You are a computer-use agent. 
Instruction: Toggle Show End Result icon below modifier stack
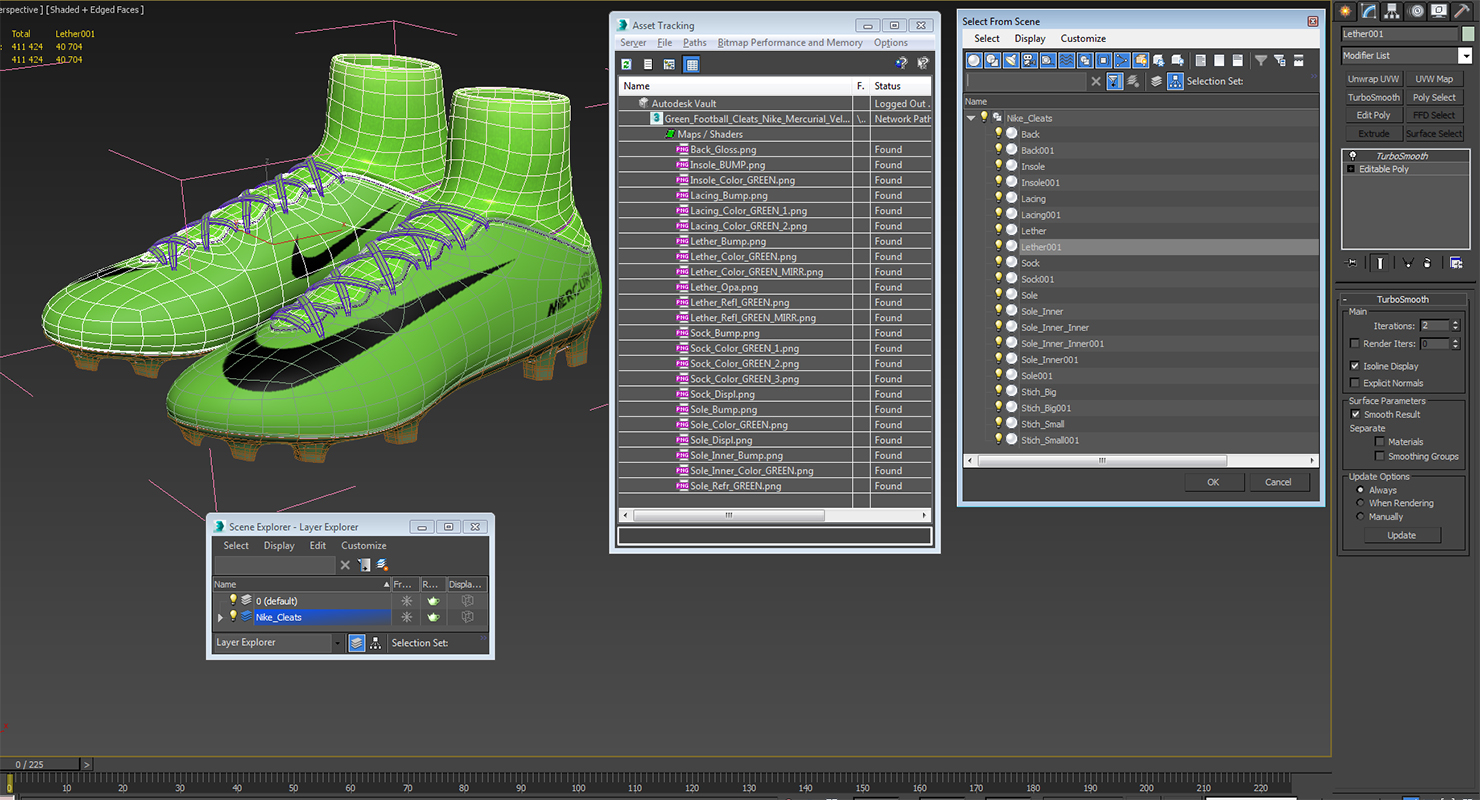[1380, 263]
